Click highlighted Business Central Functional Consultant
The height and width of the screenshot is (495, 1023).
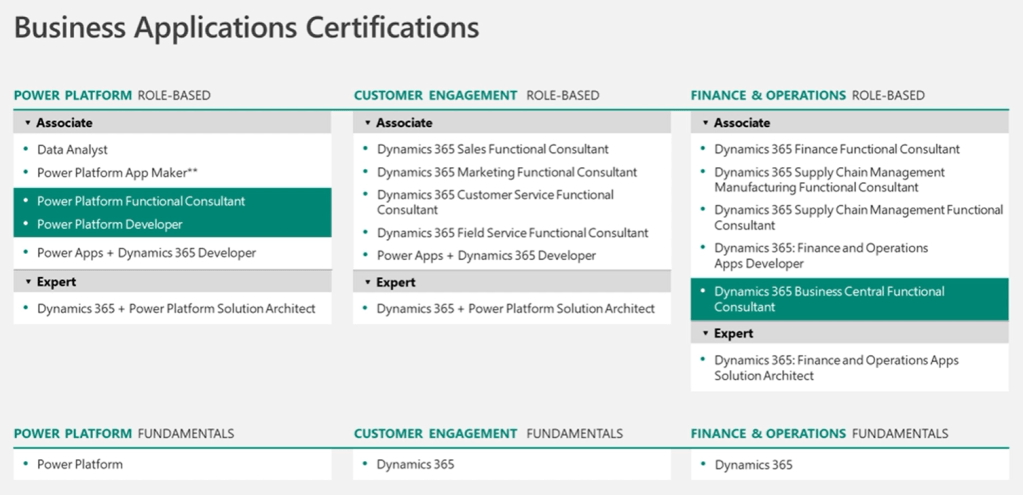pyautogui.click(x=829, y=299)
